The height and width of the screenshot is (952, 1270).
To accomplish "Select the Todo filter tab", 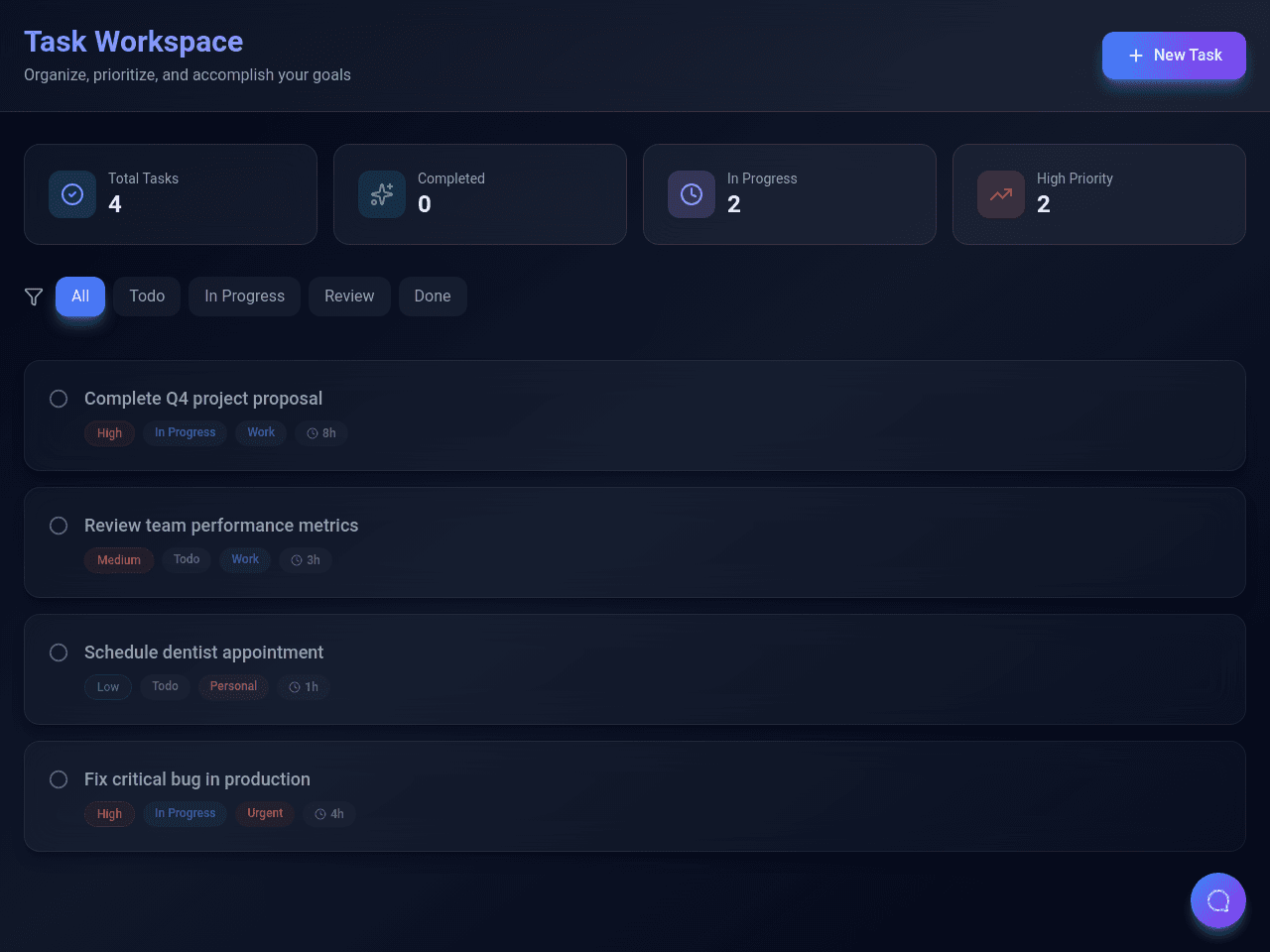I will (x=147, y=297).
